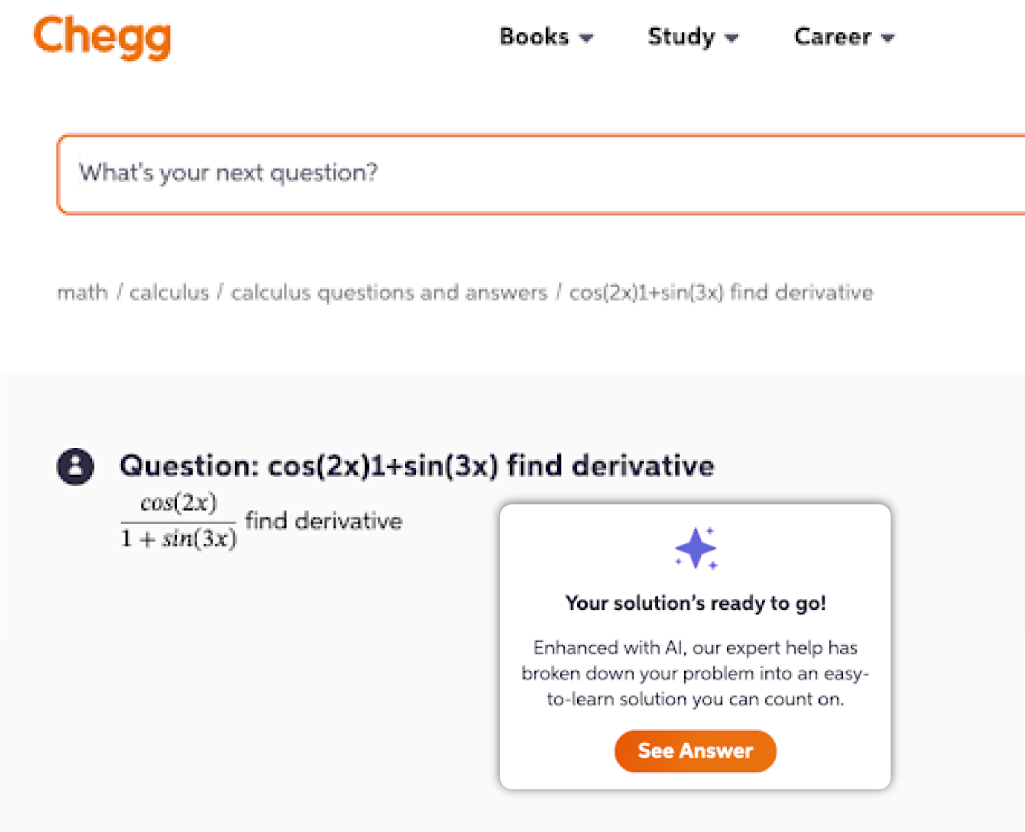Click "Your solution's ready to go!" heading
Viewport: 1025px width, 832px height.
pos(695,603)
